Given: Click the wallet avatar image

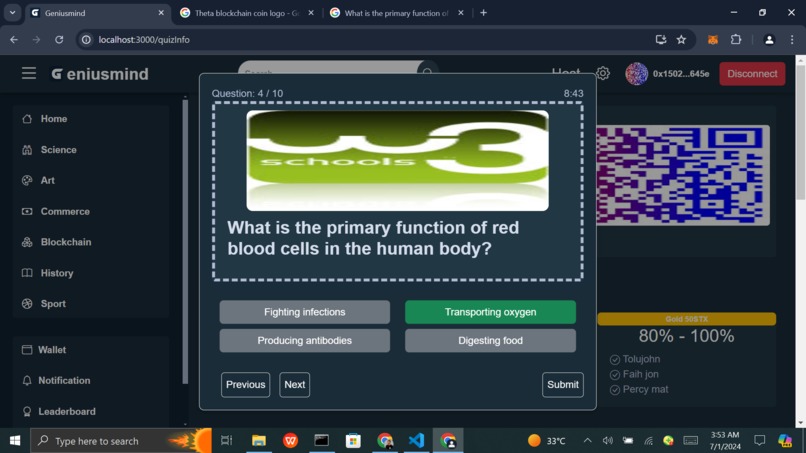Looking at the screenshot, I should [636, 74].
